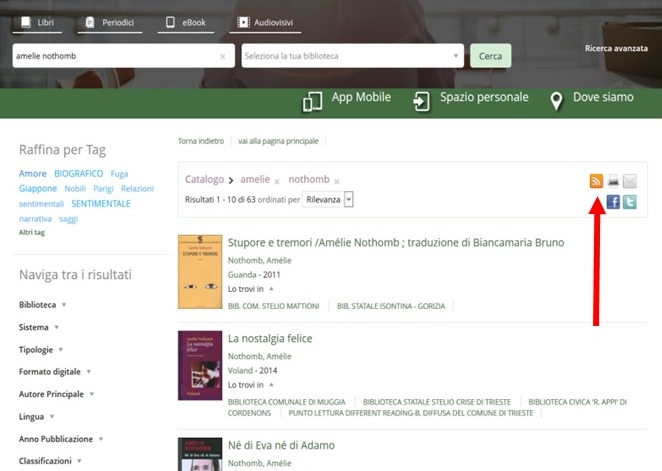The width and height of the screenshot is (662, 471).
Task: Open the Rilevanza sort dropdown
Action: (329, 199)
